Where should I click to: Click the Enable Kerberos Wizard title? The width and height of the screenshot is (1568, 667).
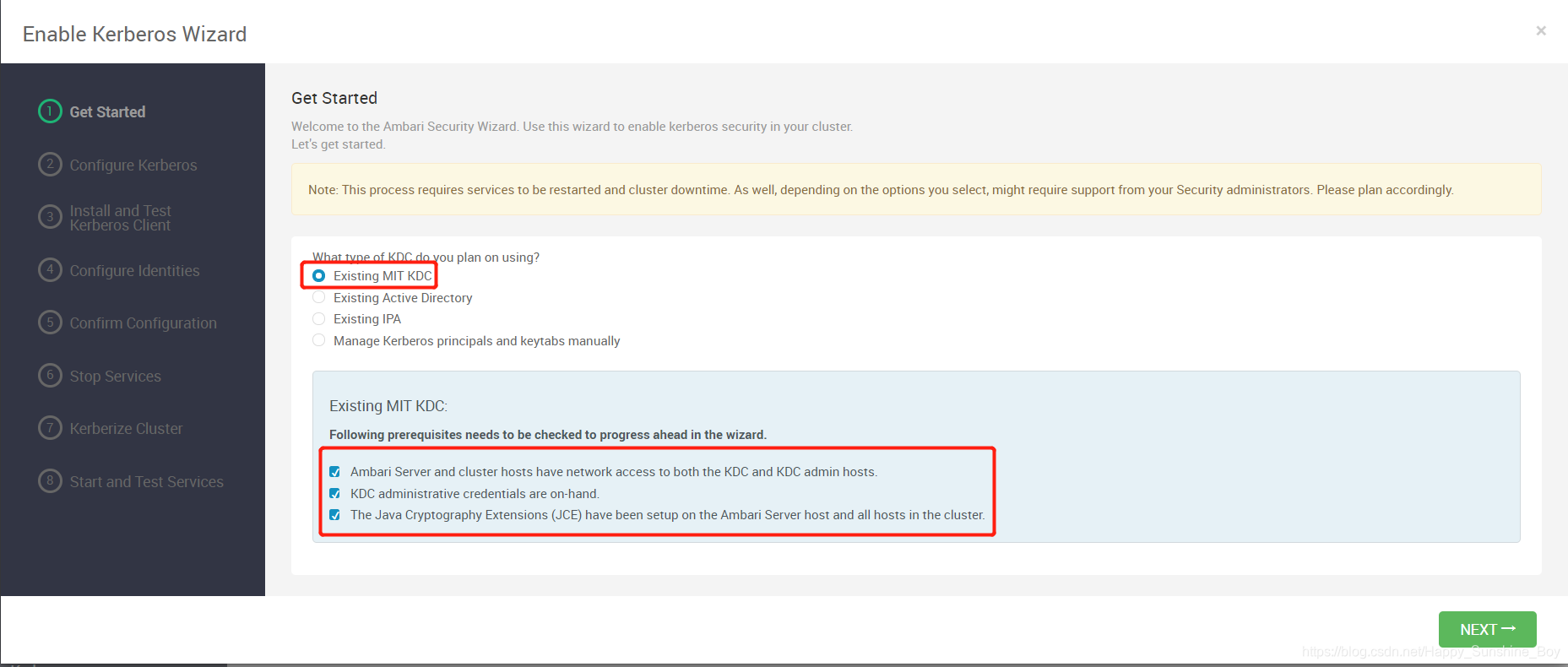135,34
